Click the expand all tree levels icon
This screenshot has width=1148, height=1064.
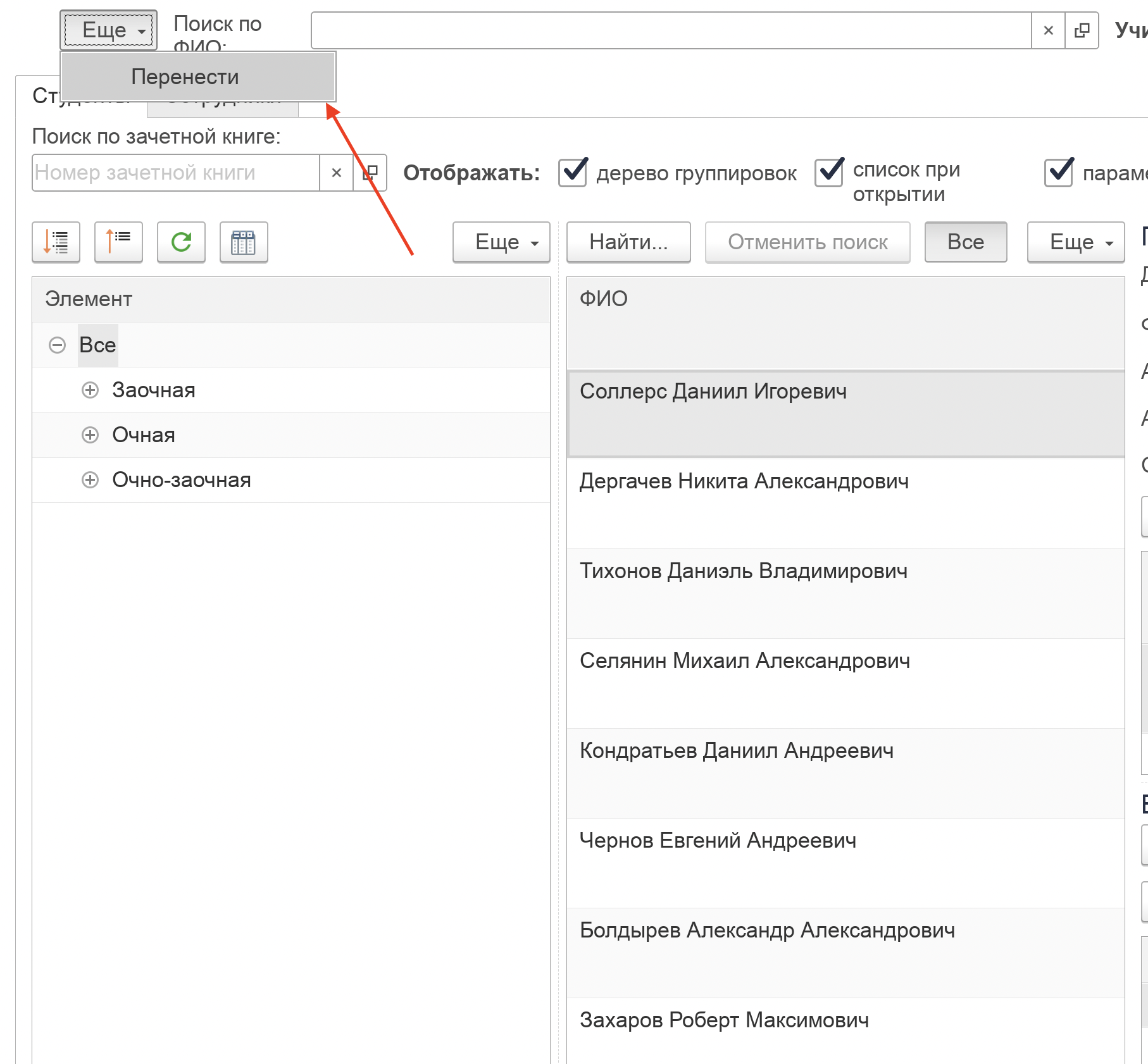(x=56, y=242)
